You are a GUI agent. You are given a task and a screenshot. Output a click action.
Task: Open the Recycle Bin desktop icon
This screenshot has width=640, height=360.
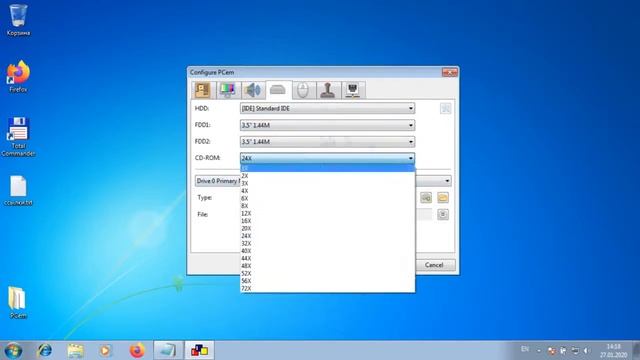[x=18, y=20]
